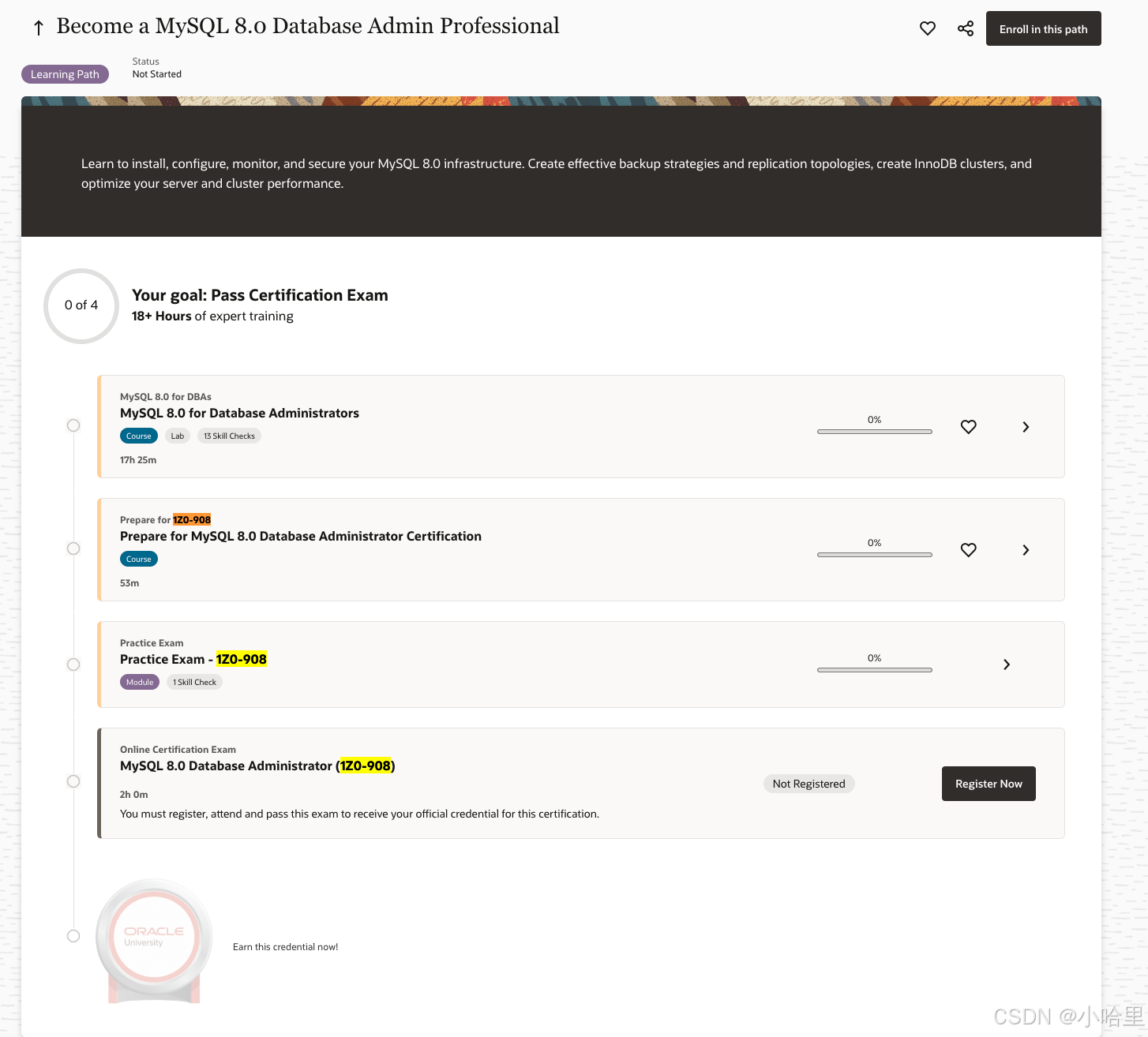Screen dimensions: 1148x1037
Task: Click progress bar of Practice Exam 1Z0-908
Action: [x=875, y=670]
